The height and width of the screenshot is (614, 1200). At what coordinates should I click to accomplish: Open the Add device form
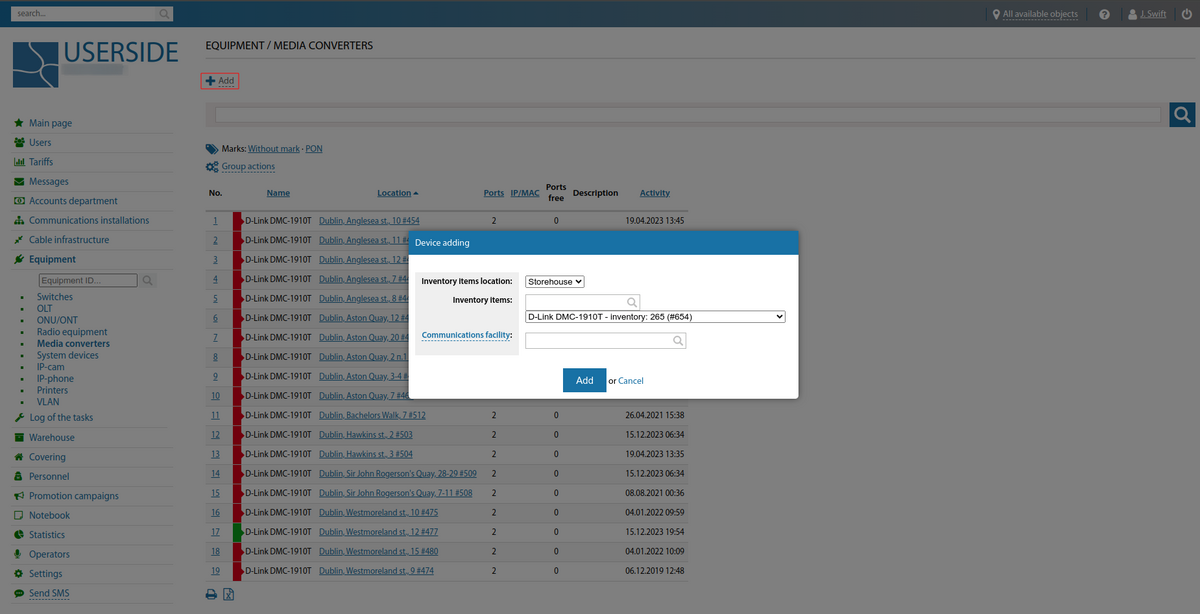tap(219, 80)
